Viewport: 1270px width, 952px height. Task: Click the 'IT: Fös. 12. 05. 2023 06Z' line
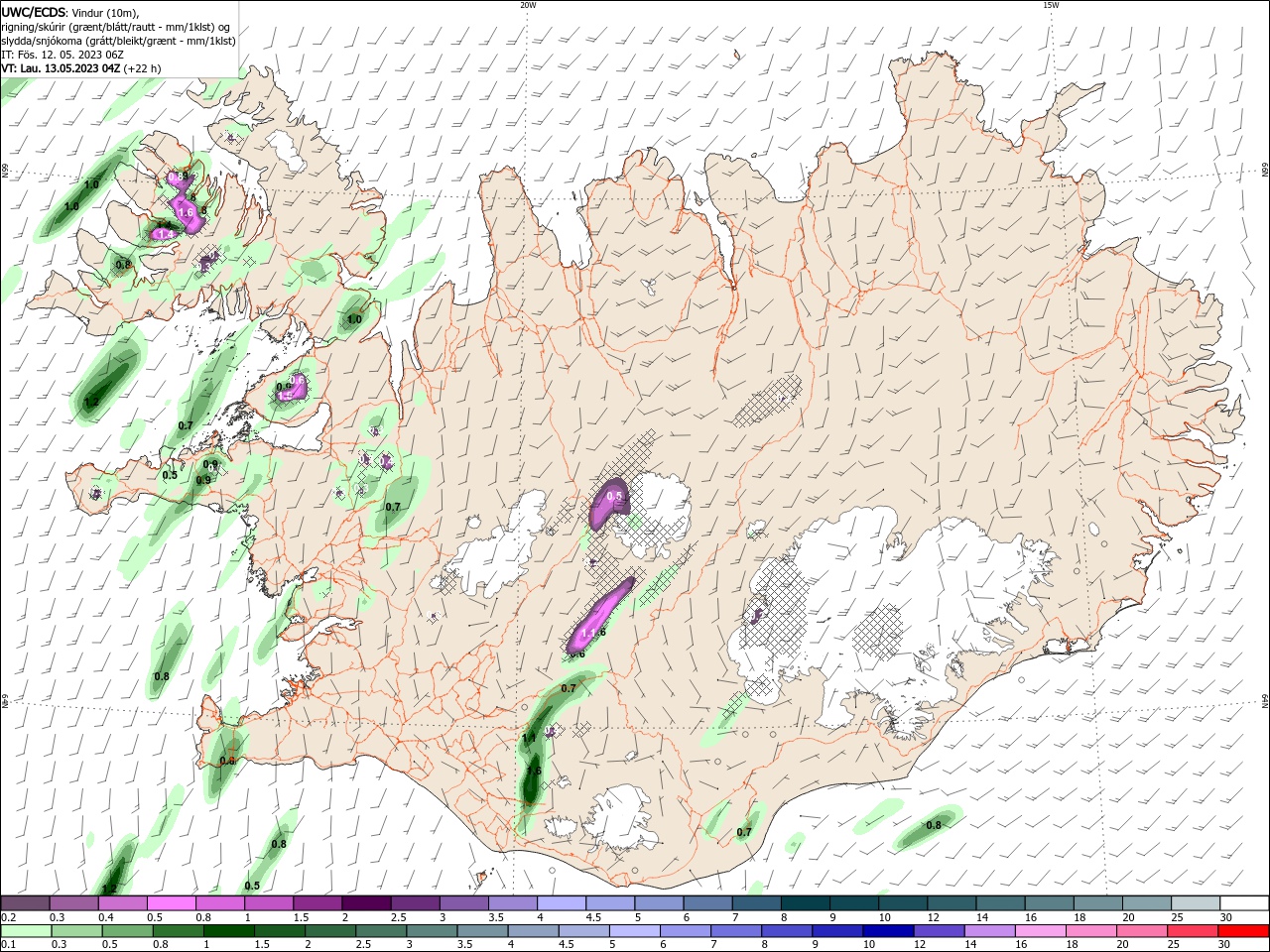(x=62, y=55)
